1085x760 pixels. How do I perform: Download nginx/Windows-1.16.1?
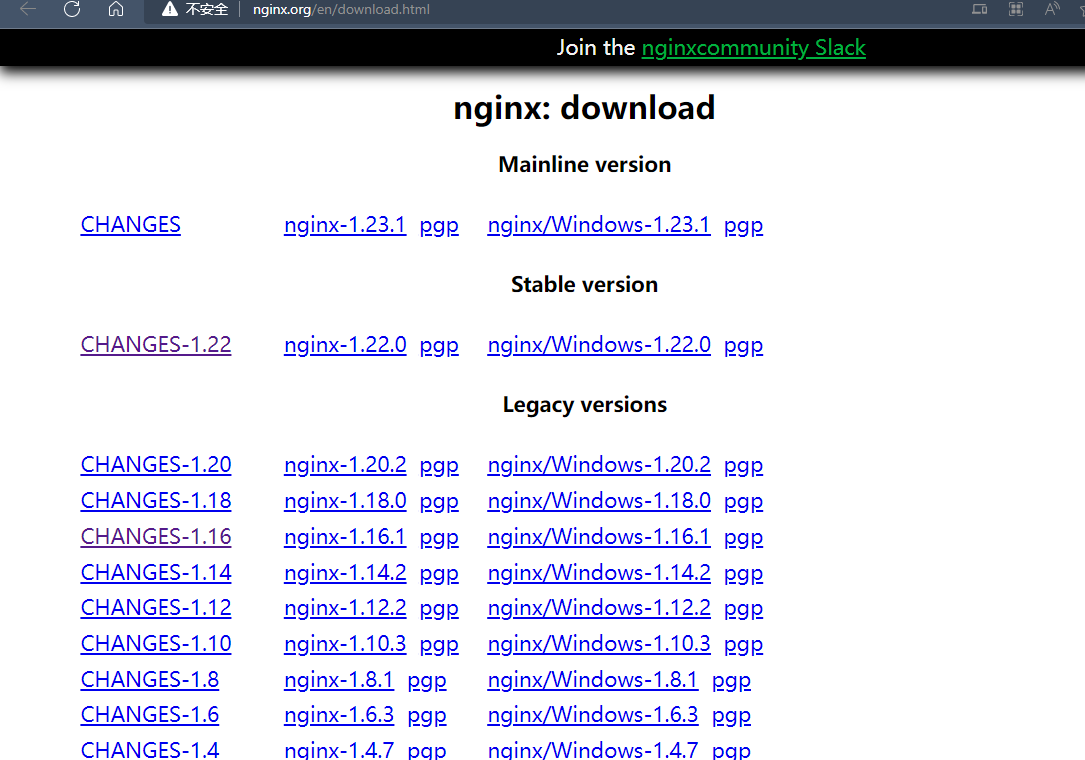point(599,536)
